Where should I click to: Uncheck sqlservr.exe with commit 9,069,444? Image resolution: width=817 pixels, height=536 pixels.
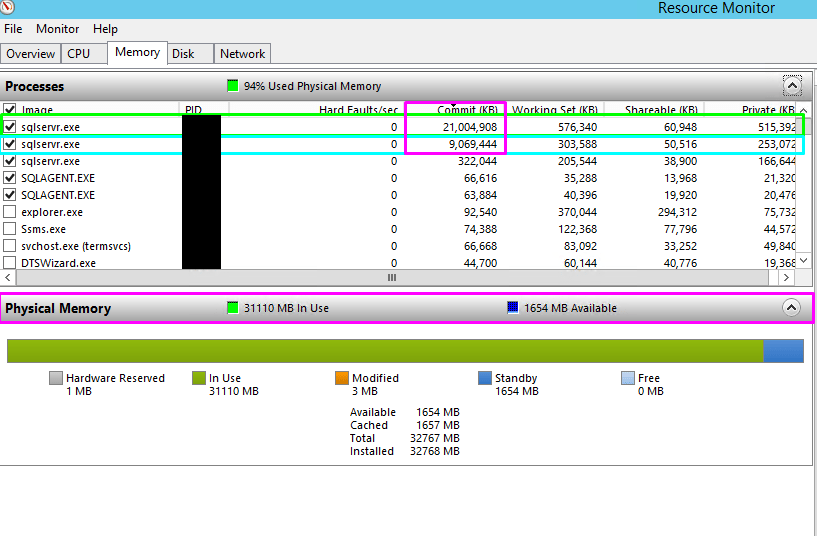coord(9,144)
